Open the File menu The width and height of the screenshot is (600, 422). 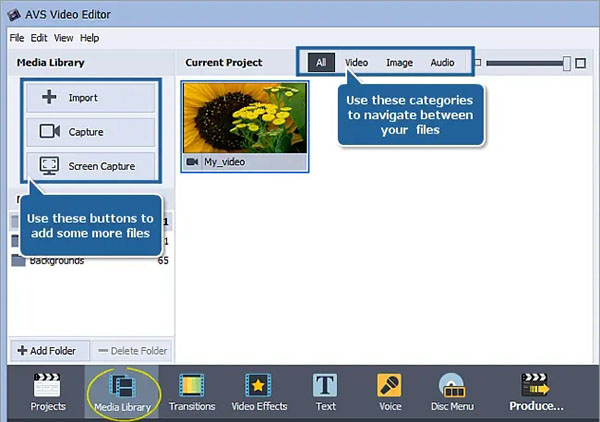click(x=17, y=38)
